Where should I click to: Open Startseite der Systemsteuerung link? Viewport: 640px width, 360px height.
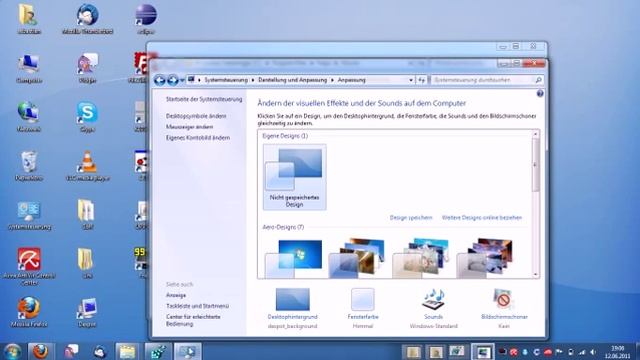(x=204, y=99)
